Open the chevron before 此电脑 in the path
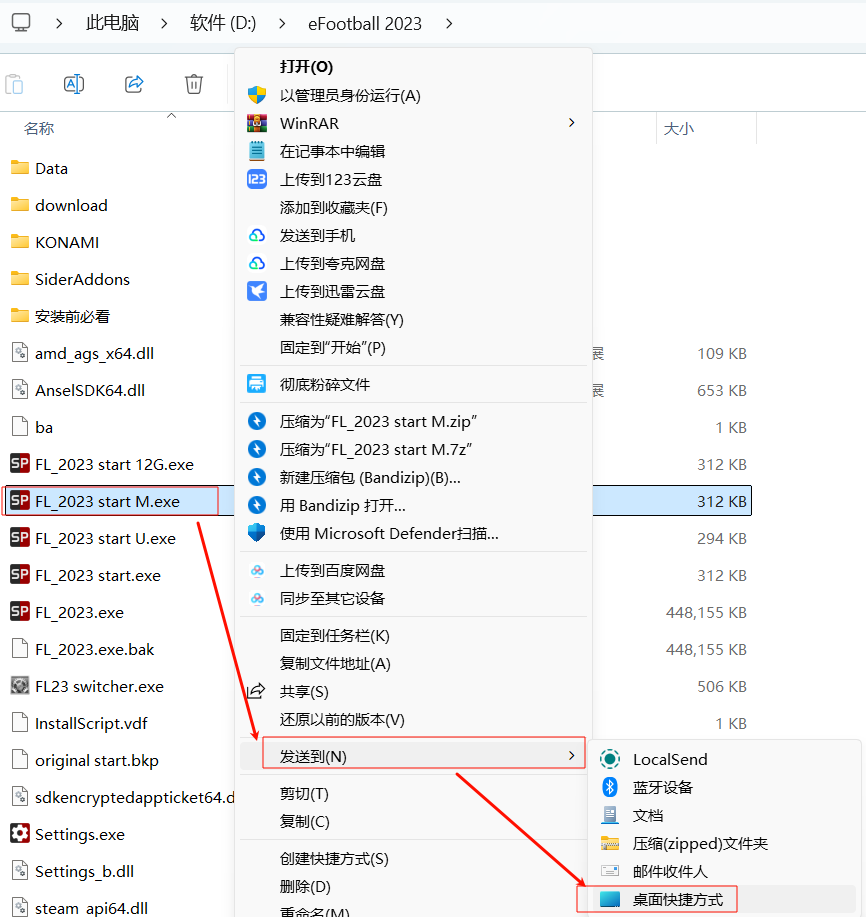Viewport: 866px width, 917px height. tap(59, 24)
